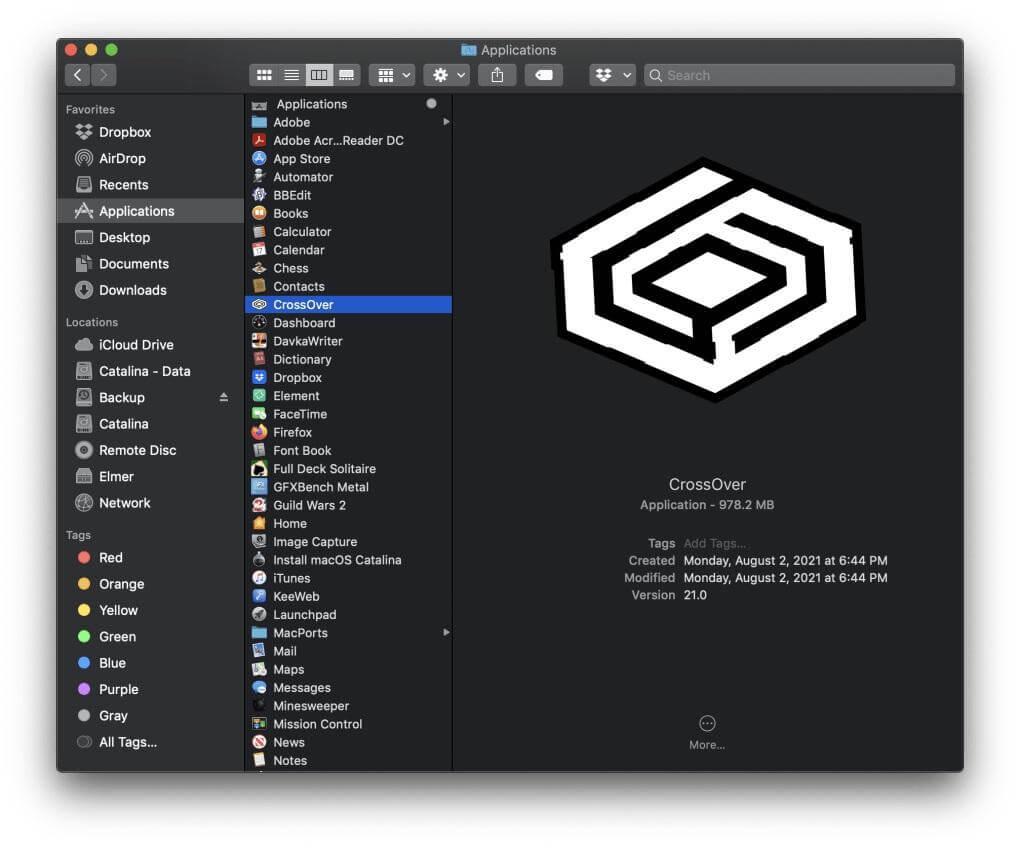Screen dimensions: 1020x847
Task: Open AirDrop in the sidebar
Action: tap(151, 158)
